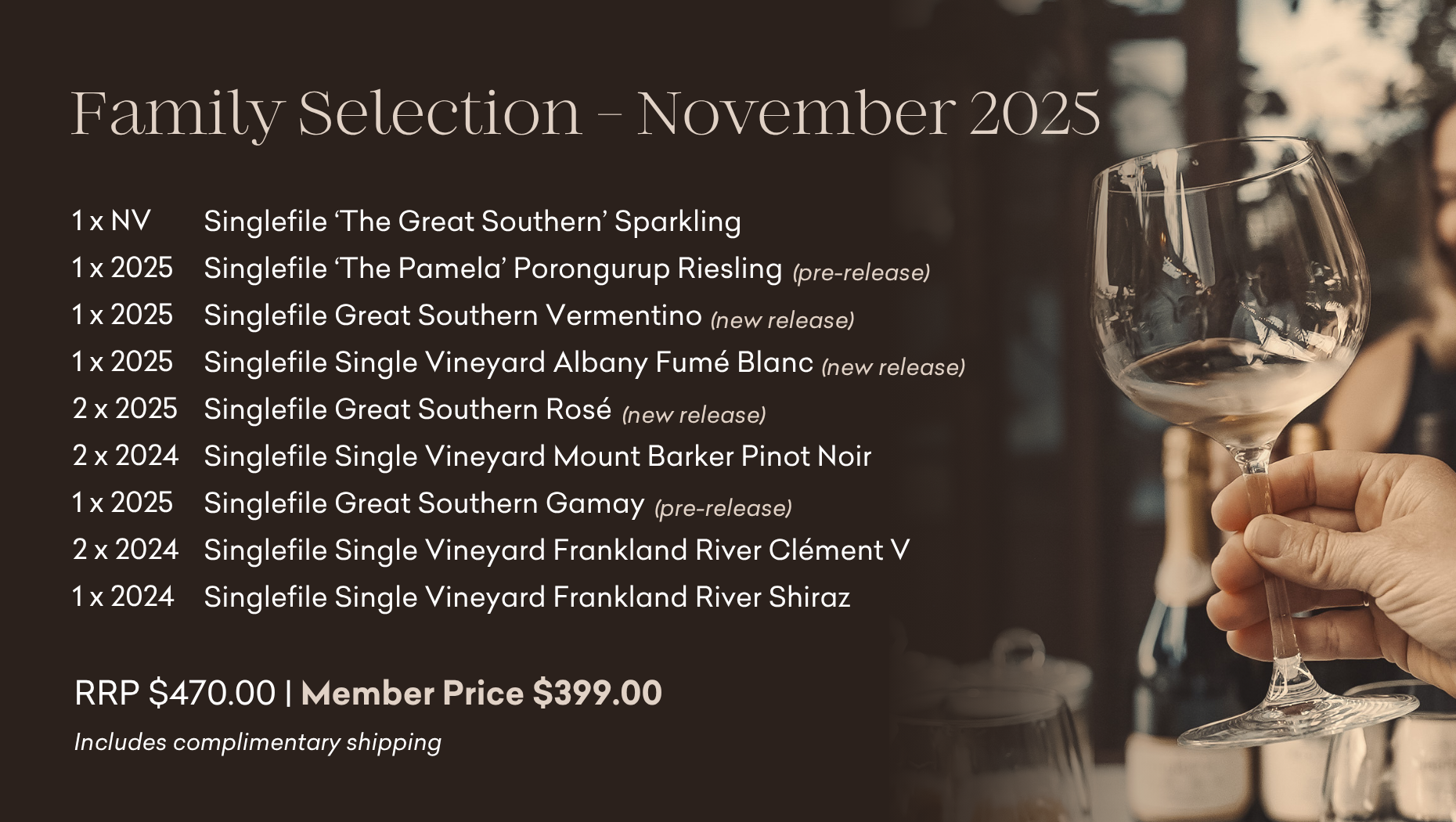Click the Family Selection November 2025 heading
Viewport: 1456px width, 822px height.
(x=586, y=114)
